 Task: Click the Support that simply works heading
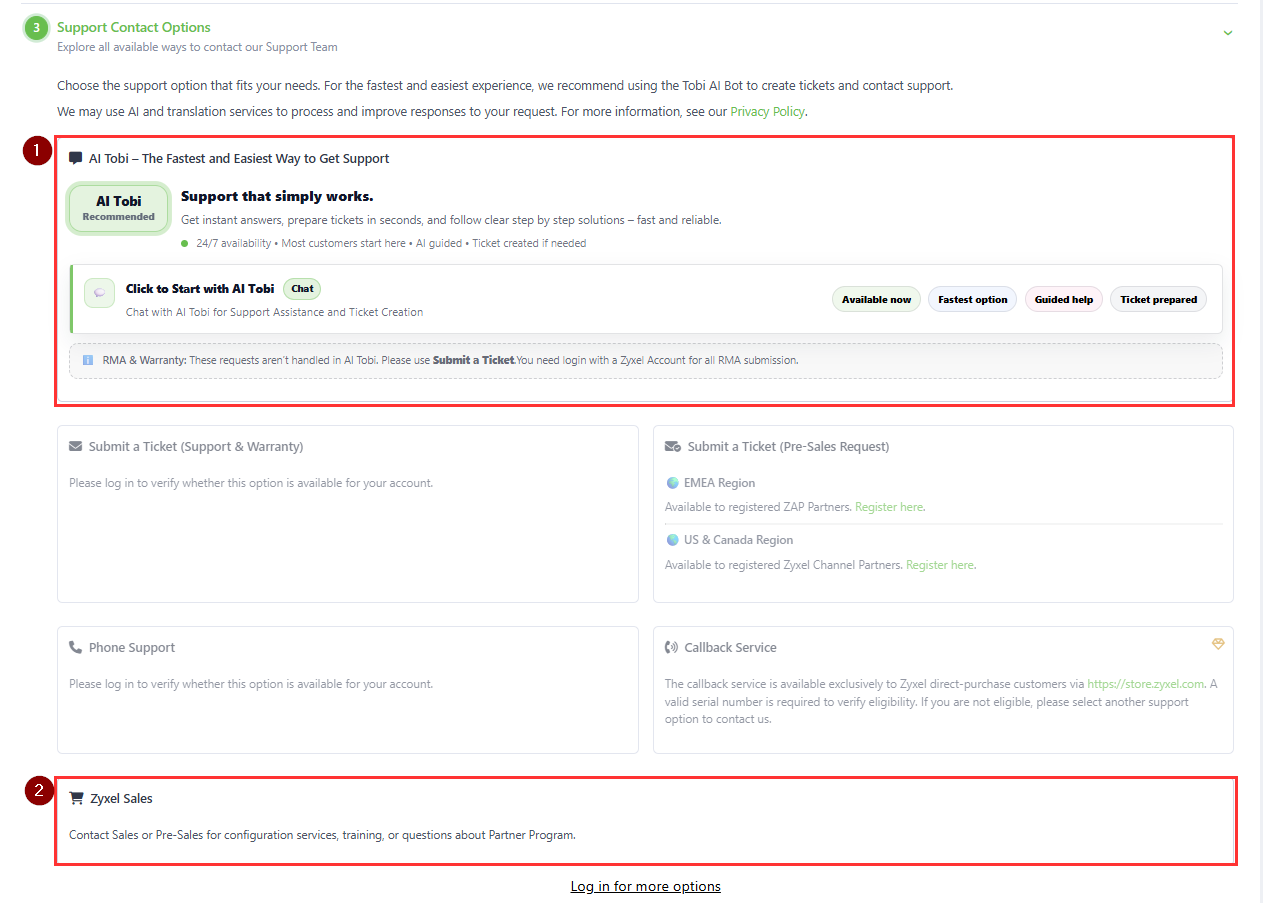tap(277, 196)
